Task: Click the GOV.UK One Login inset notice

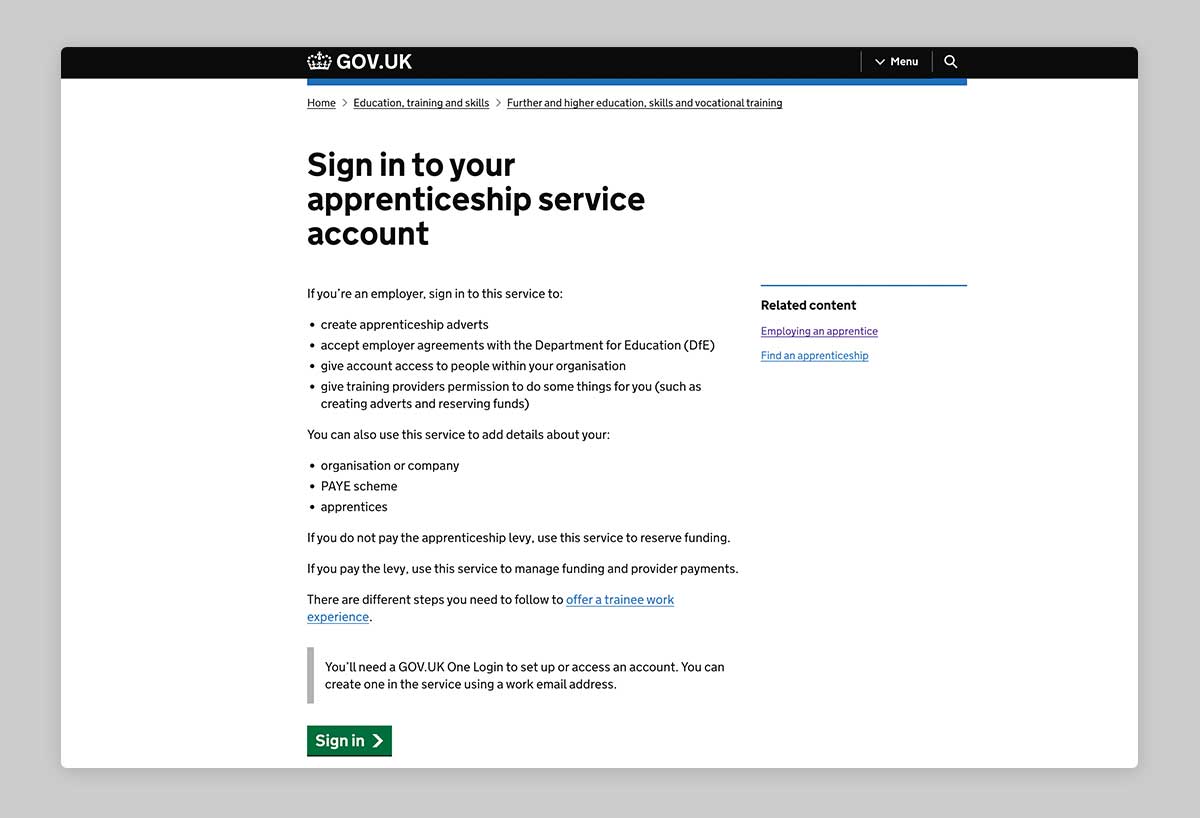Action: pos(524,675)
